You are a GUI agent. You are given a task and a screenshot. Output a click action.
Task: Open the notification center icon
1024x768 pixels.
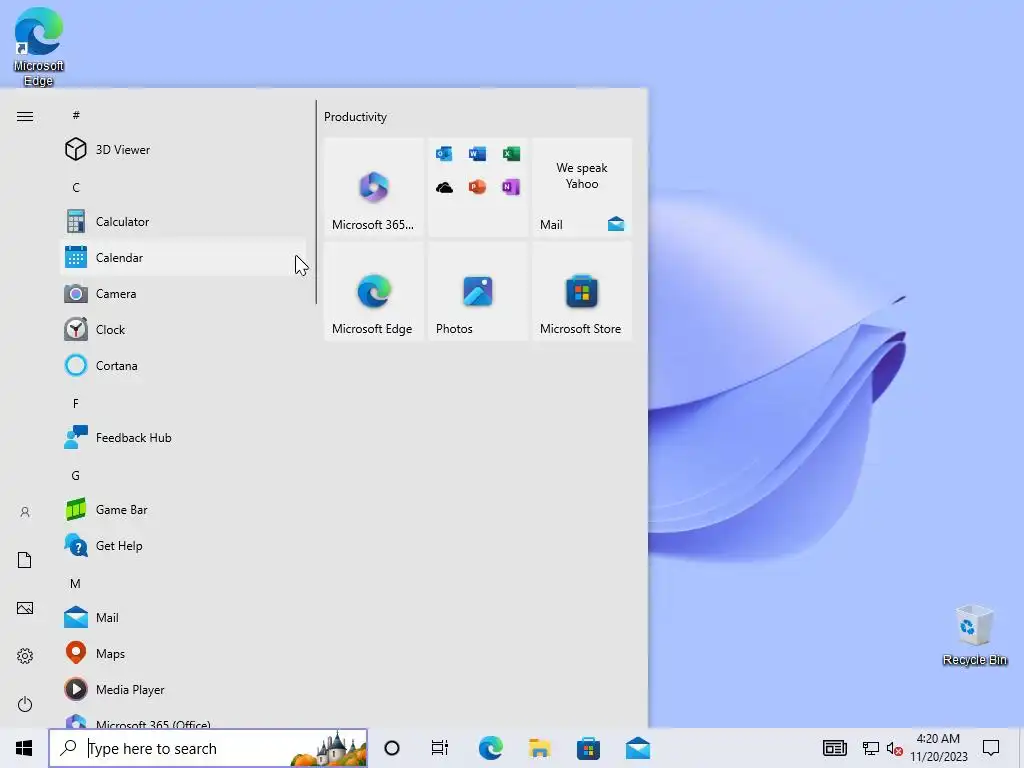coord(991,748)
